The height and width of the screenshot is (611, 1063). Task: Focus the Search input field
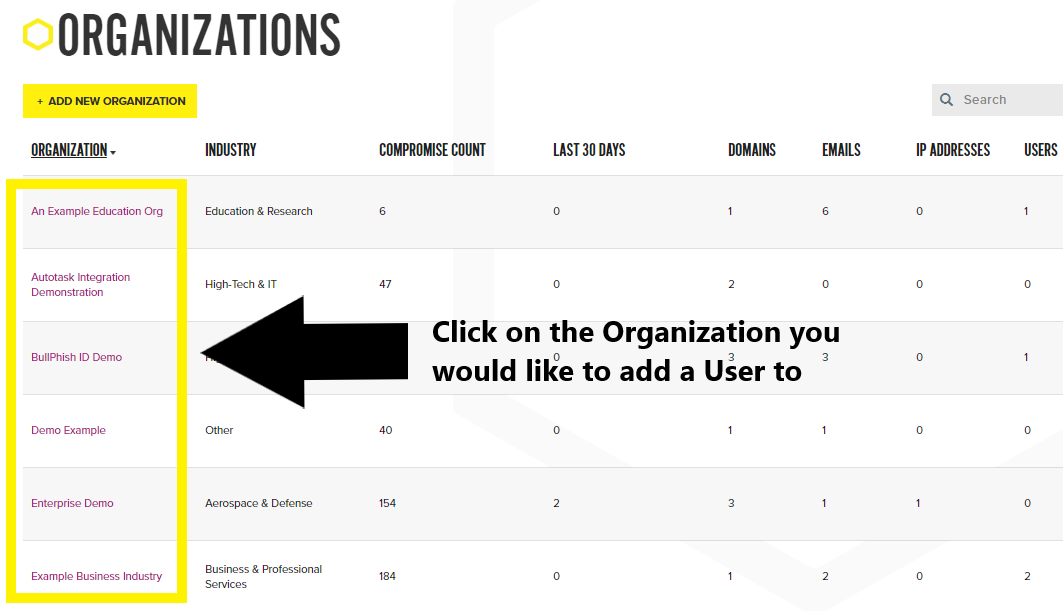[1011, 100]
